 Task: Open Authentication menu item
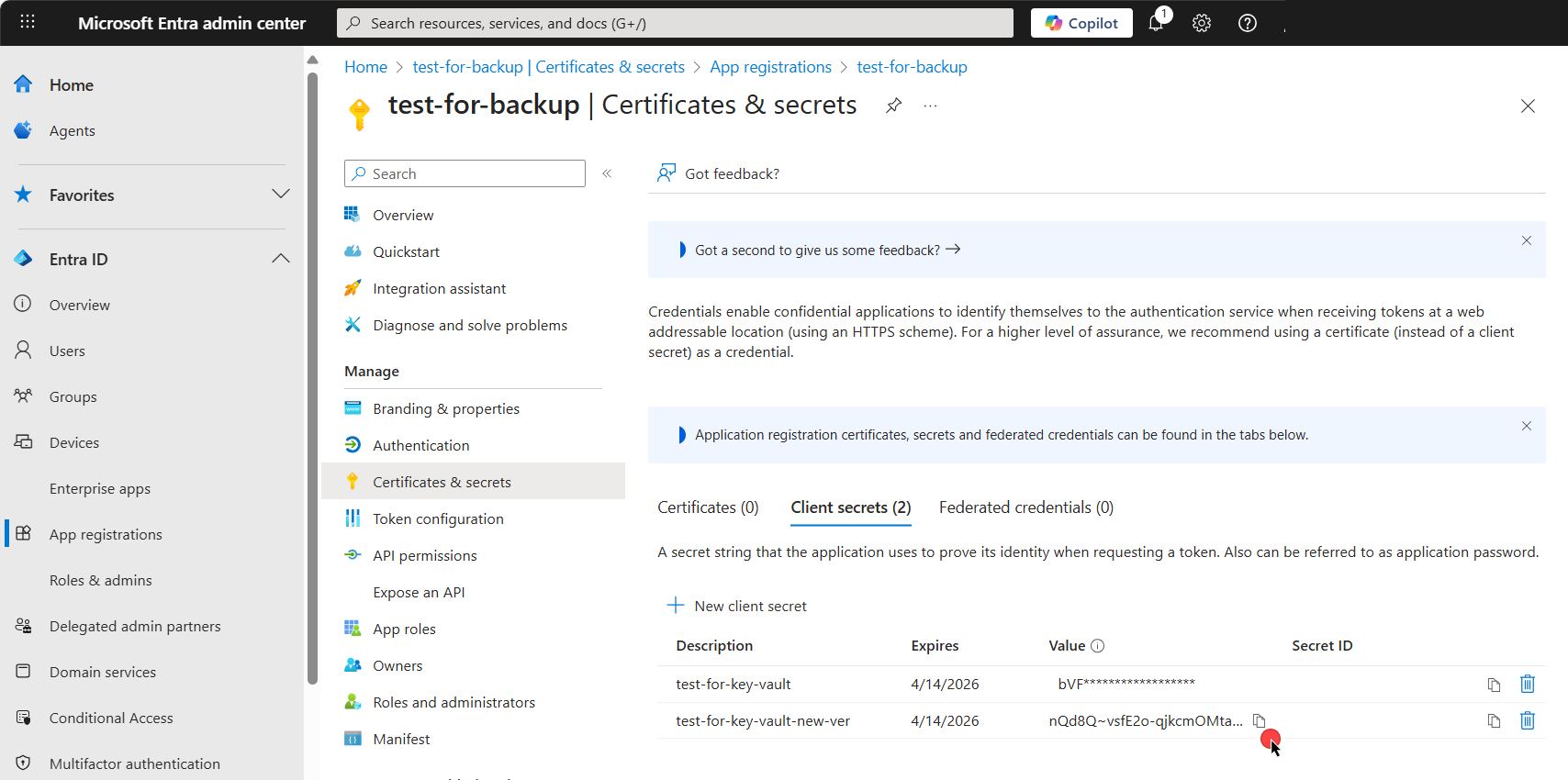pyautogui.click(x=420, y=445)
